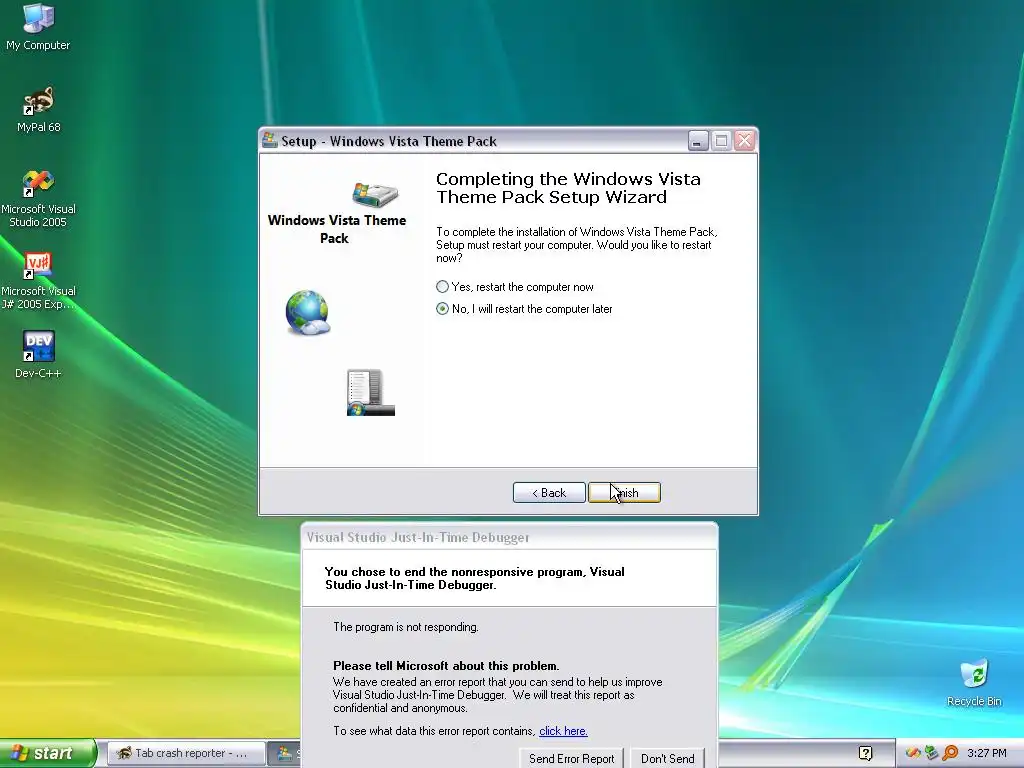Image resolution: width=1024 pixels, height=768 pixels.
Task: Switch to the Tab crash reporter taskbar item
Action: (186, 753)
